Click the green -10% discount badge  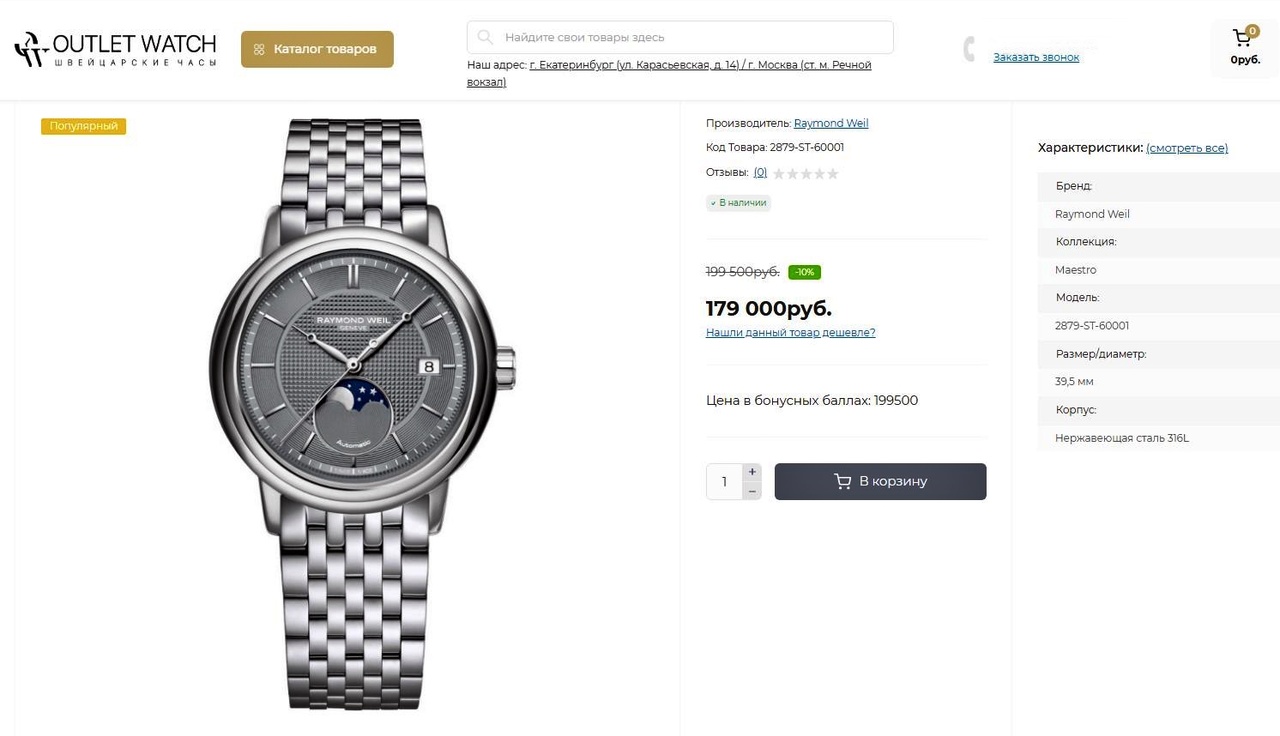tap(804, 272)
